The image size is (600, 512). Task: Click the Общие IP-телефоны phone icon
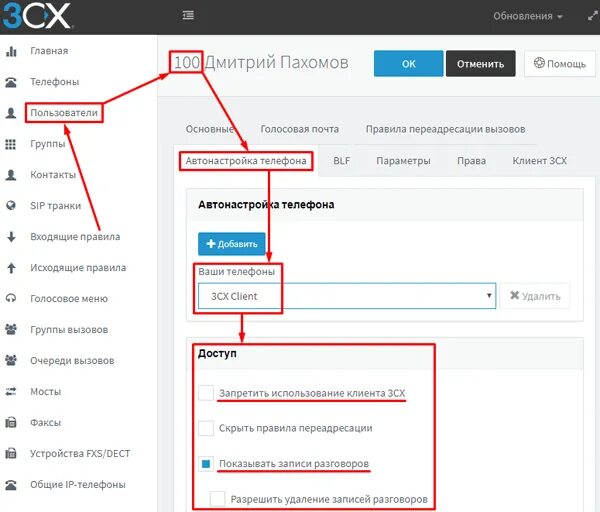point(11,485)
